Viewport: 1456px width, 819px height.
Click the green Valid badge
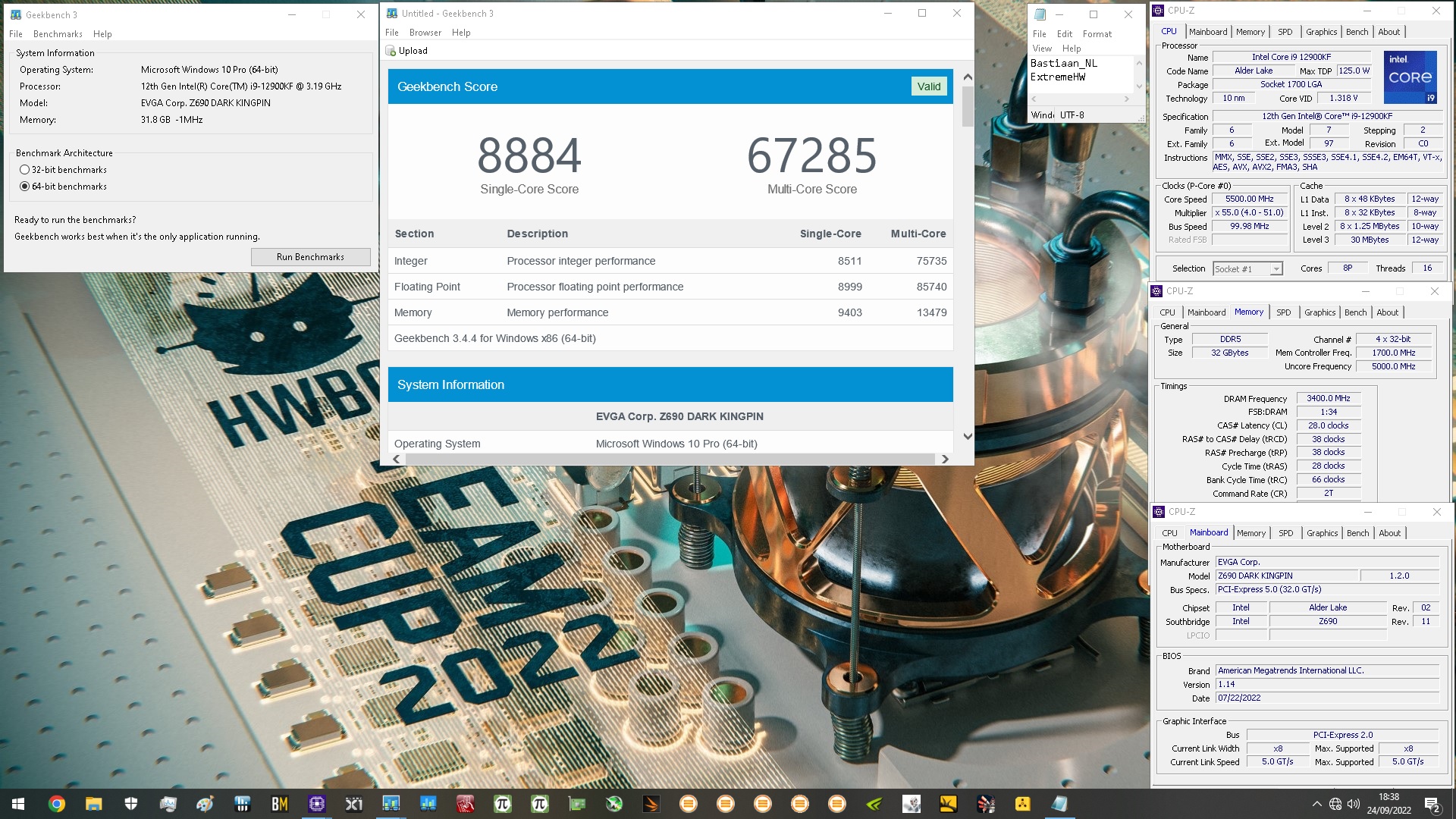928,86
